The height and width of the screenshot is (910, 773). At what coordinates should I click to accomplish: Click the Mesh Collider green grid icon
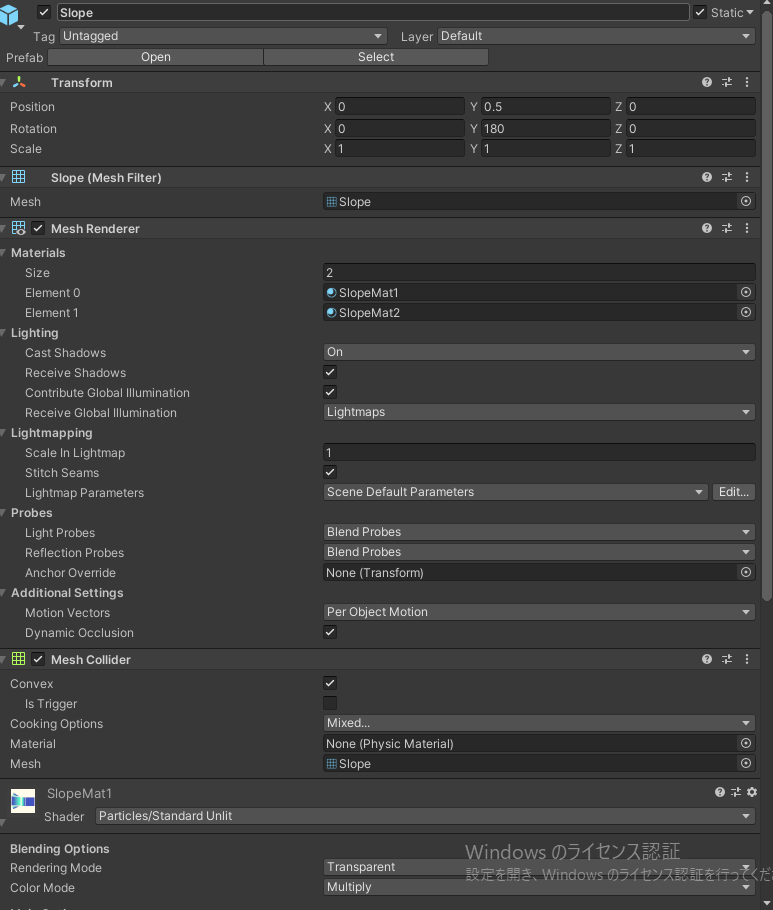(x=19, y=659)
